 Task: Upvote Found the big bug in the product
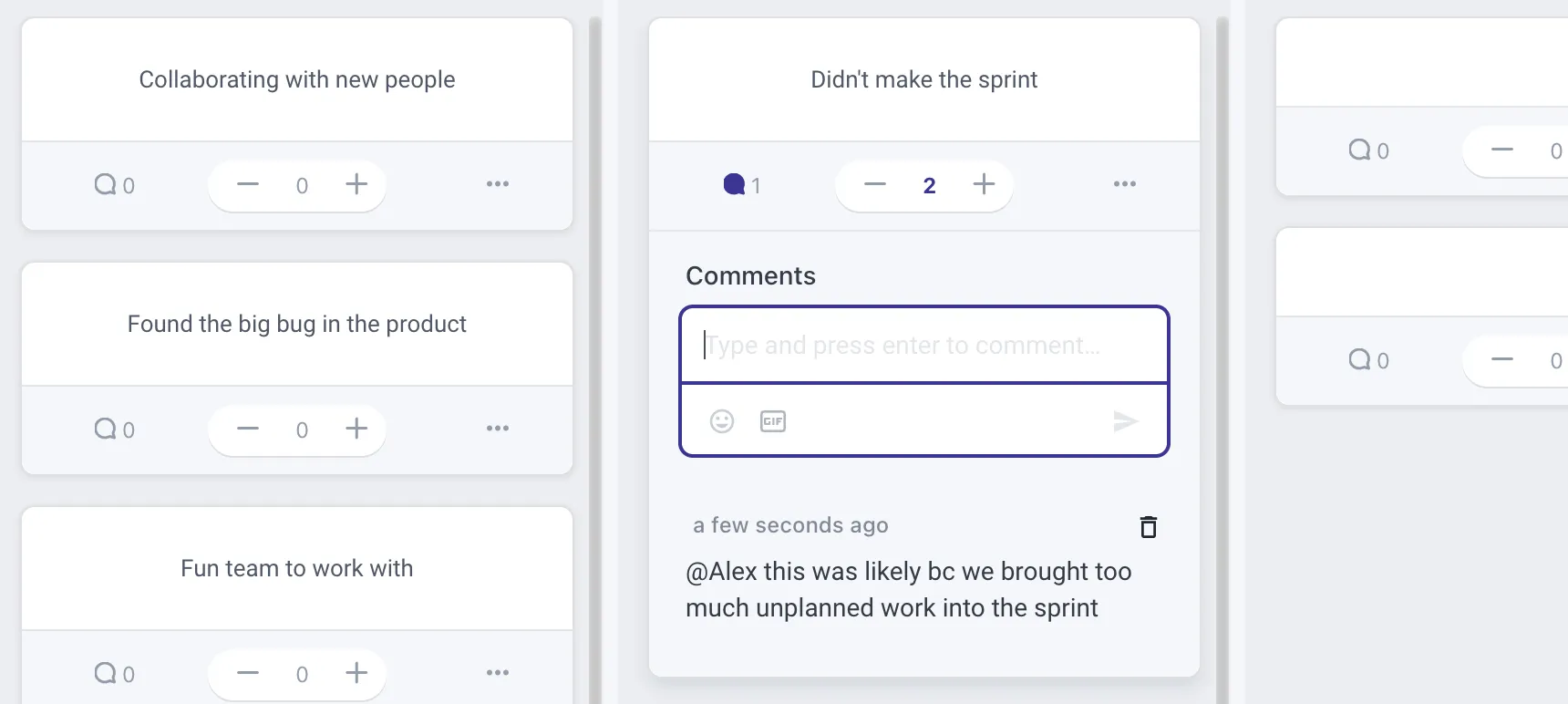click(x=356, y=429)
